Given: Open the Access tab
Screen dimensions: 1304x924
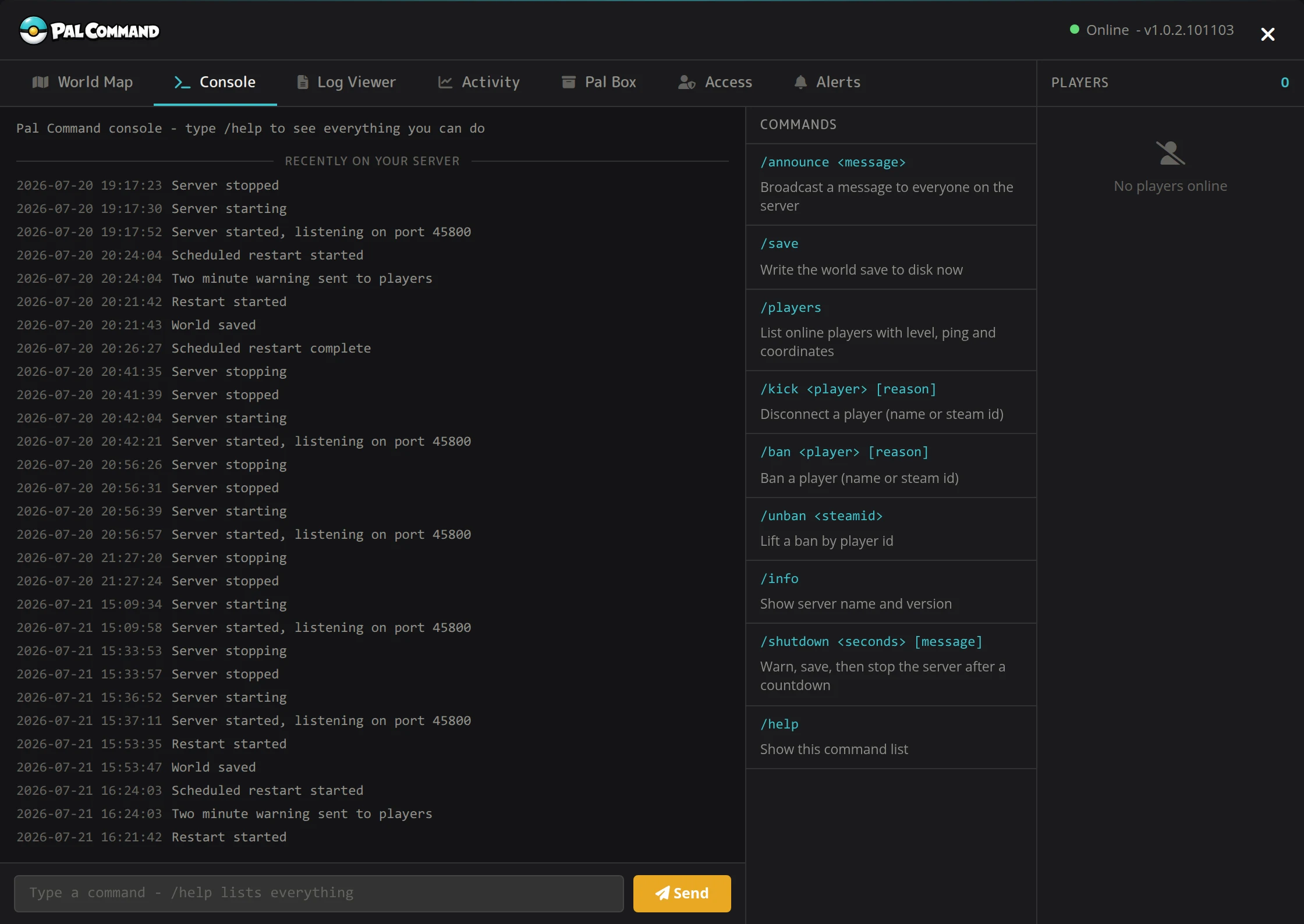Looking at the screenshot, I should tap(715, 83).
